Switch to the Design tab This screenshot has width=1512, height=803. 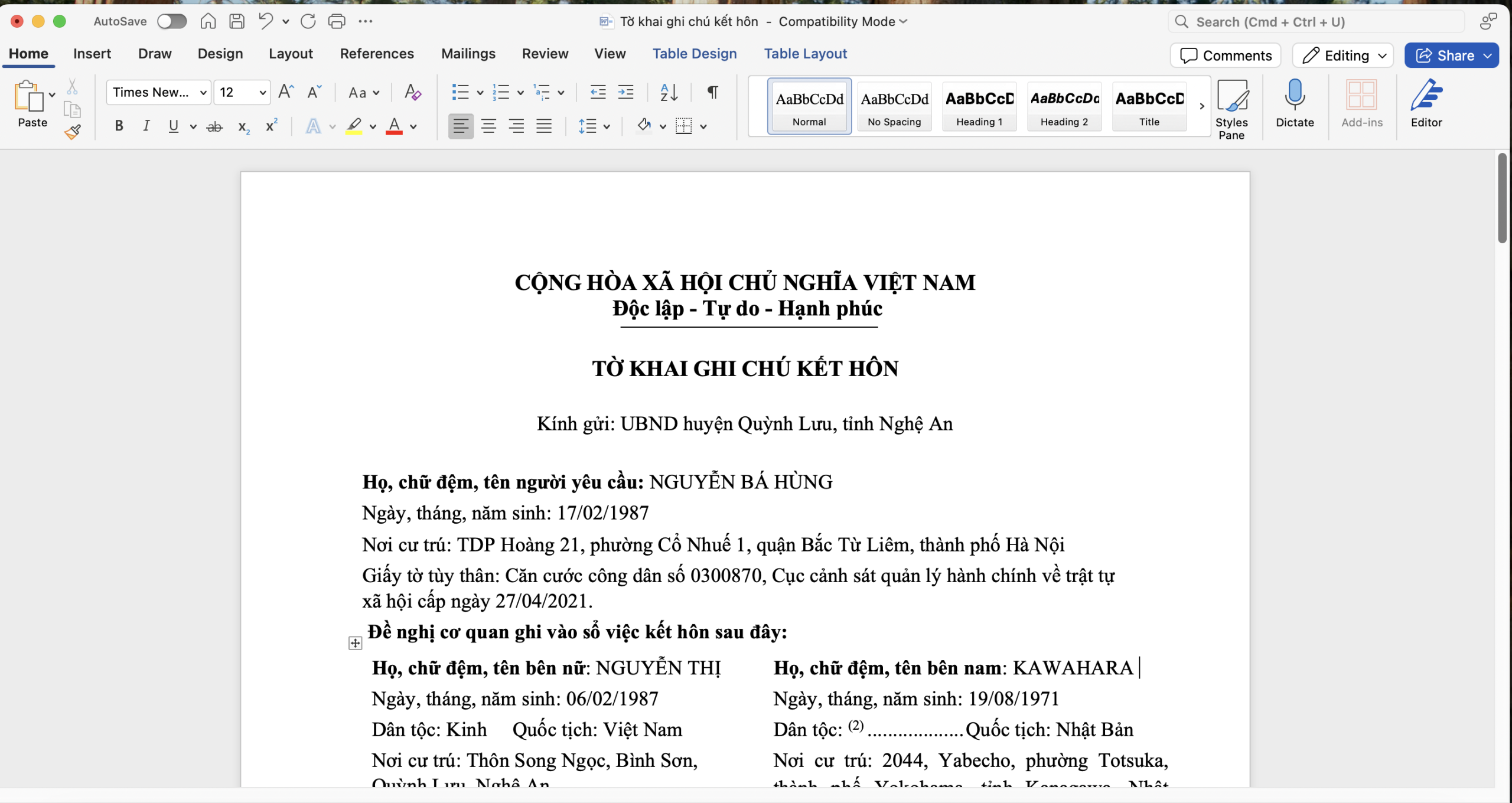(220, 53)
